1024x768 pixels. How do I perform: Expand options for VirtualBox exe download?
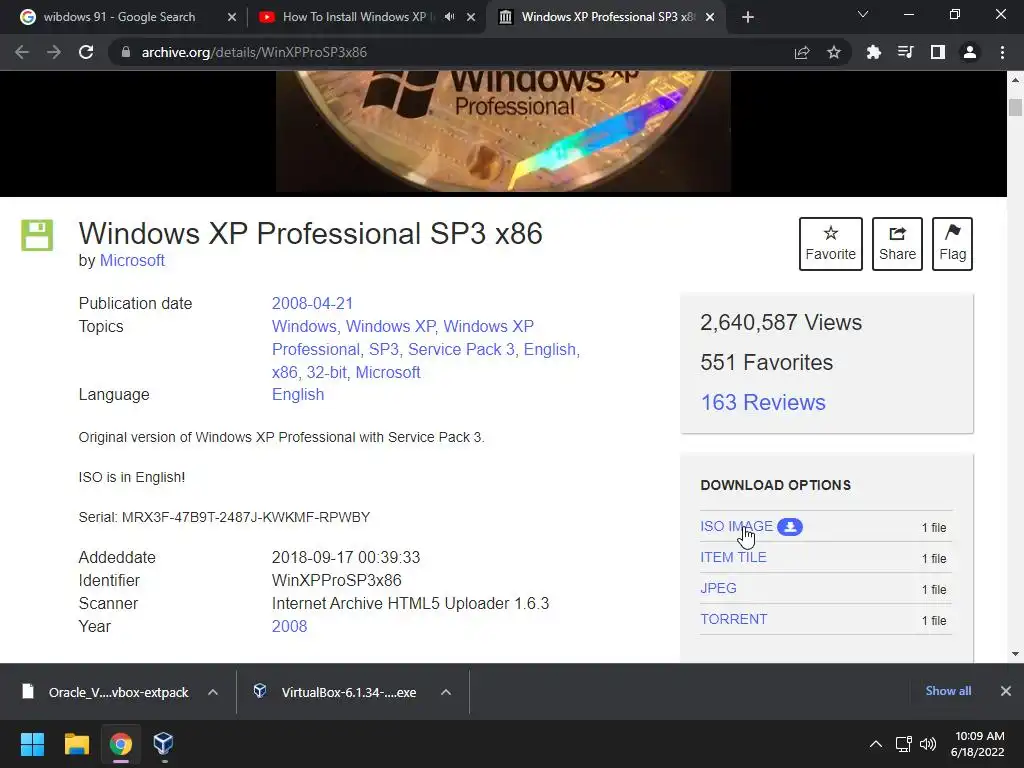[446, 692]
